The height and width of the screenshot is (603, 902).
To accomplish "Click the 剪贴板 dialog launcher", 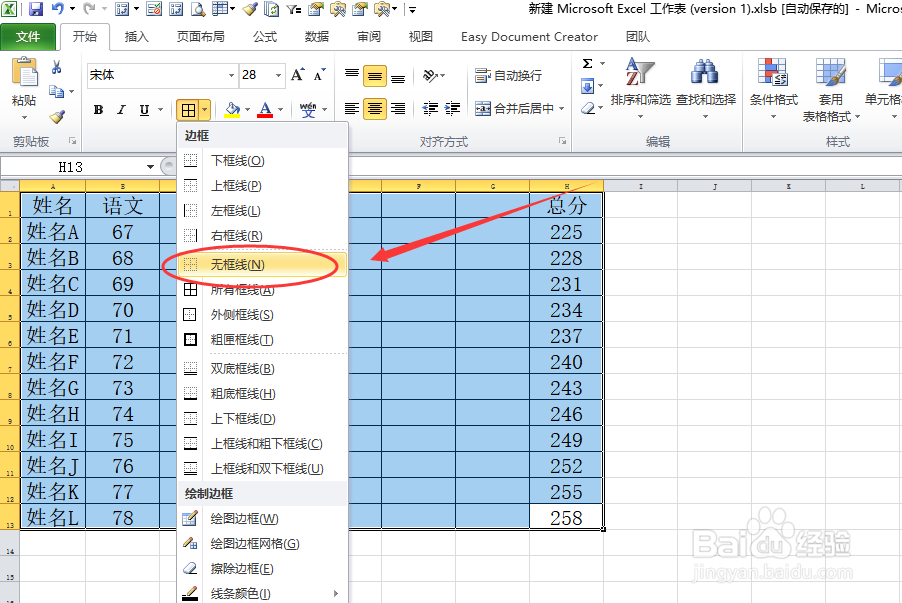I will (72, 141).
